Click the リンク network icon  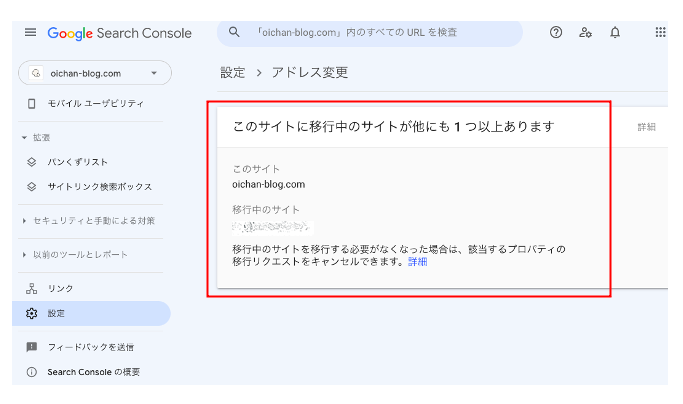(x=31, y=289)
